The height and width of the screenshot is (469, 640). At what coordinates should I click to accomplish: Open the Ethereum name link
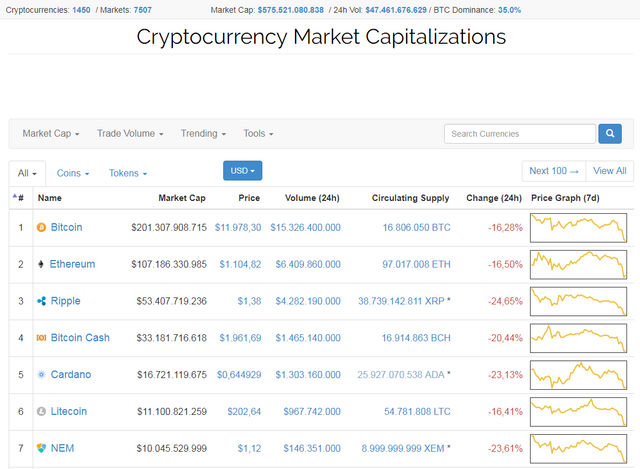(72, 264)
